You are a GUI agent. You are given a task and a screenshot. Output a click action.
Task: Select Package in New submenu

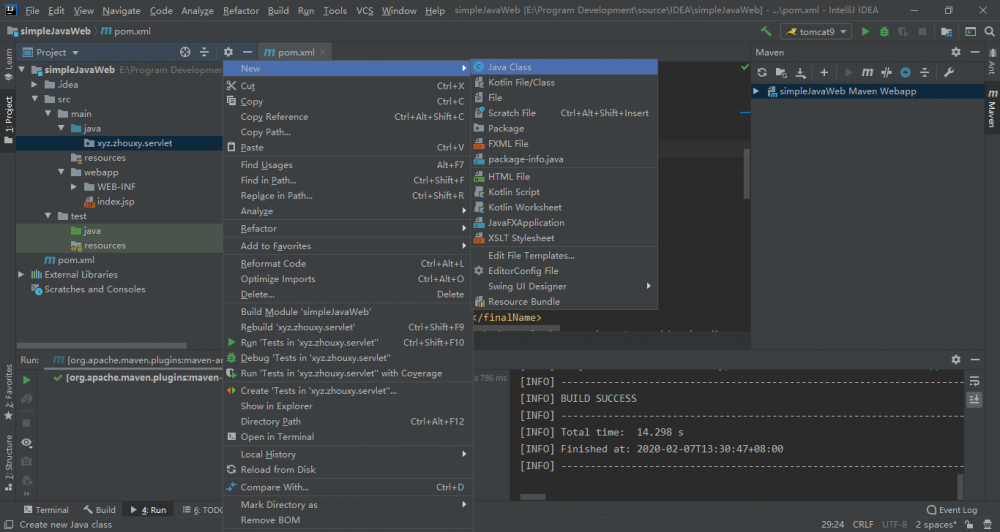point(564,128)
